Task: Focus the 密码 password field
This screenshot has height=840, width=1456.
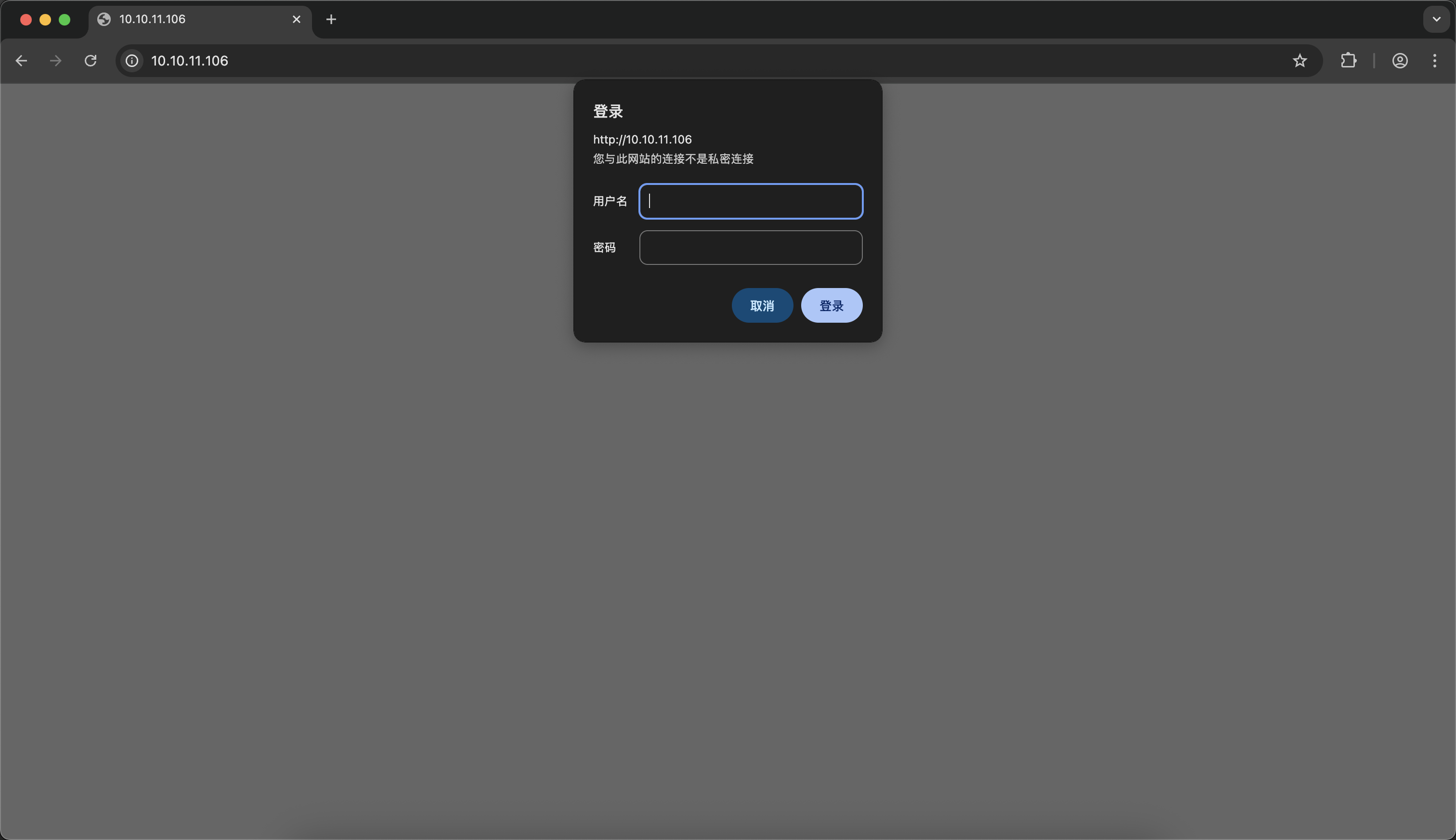Action: (750, 248)
